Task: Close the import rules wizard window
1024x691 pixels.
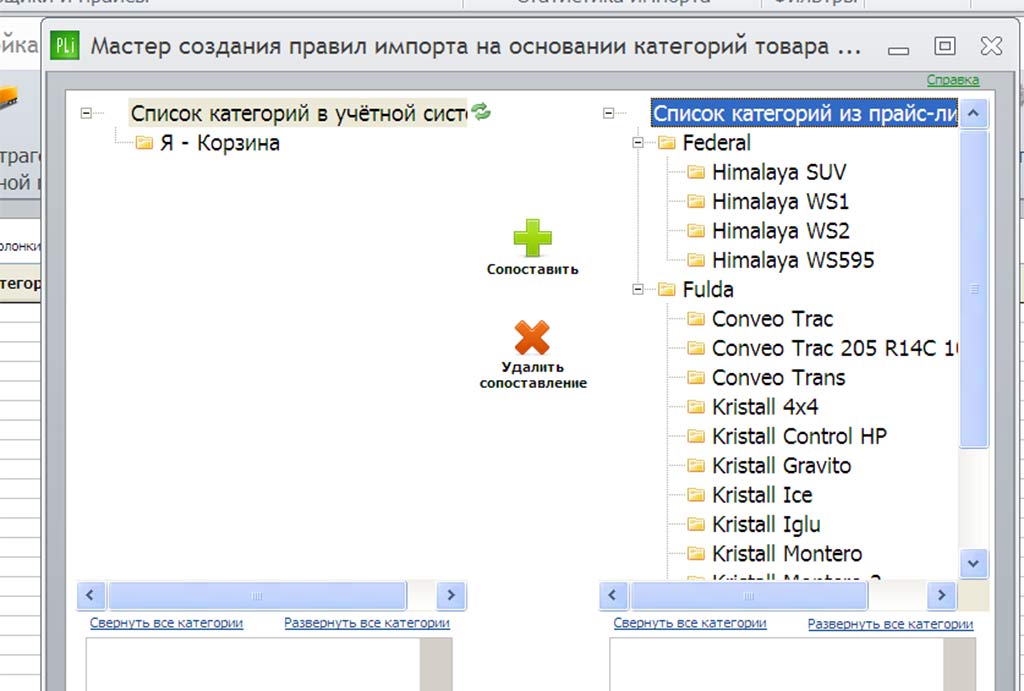Action: pyautogui.click(x=991, y=46)
